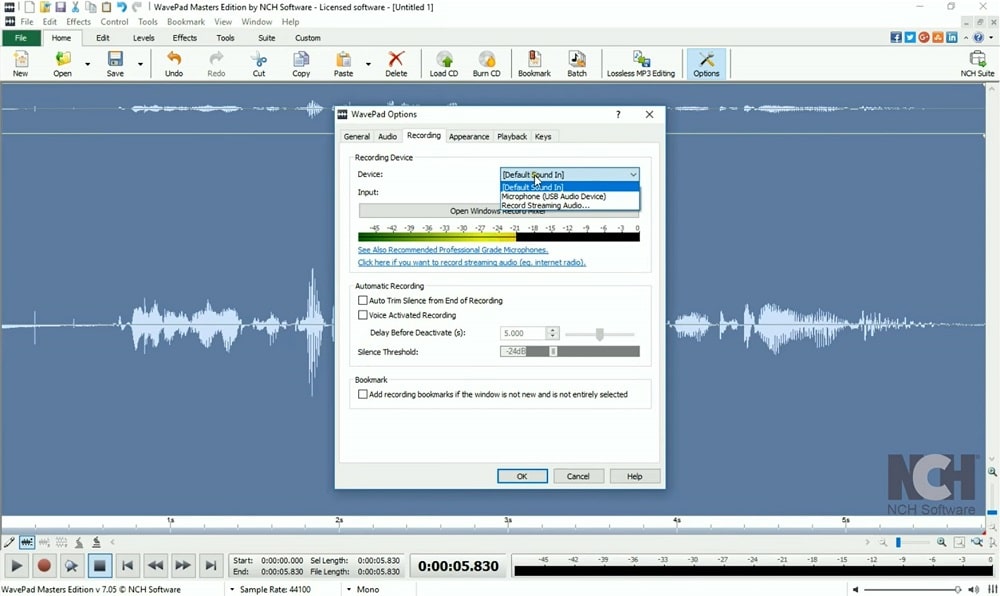Rewind the audio
Viewport: 1000px width, 596px height.
[x=155, y=565]
